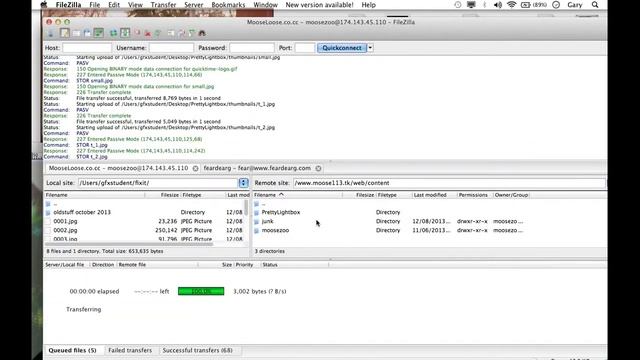Screen dimensions: 640x360
Task: Open the Help menu
Action: (x=368, y=5)
